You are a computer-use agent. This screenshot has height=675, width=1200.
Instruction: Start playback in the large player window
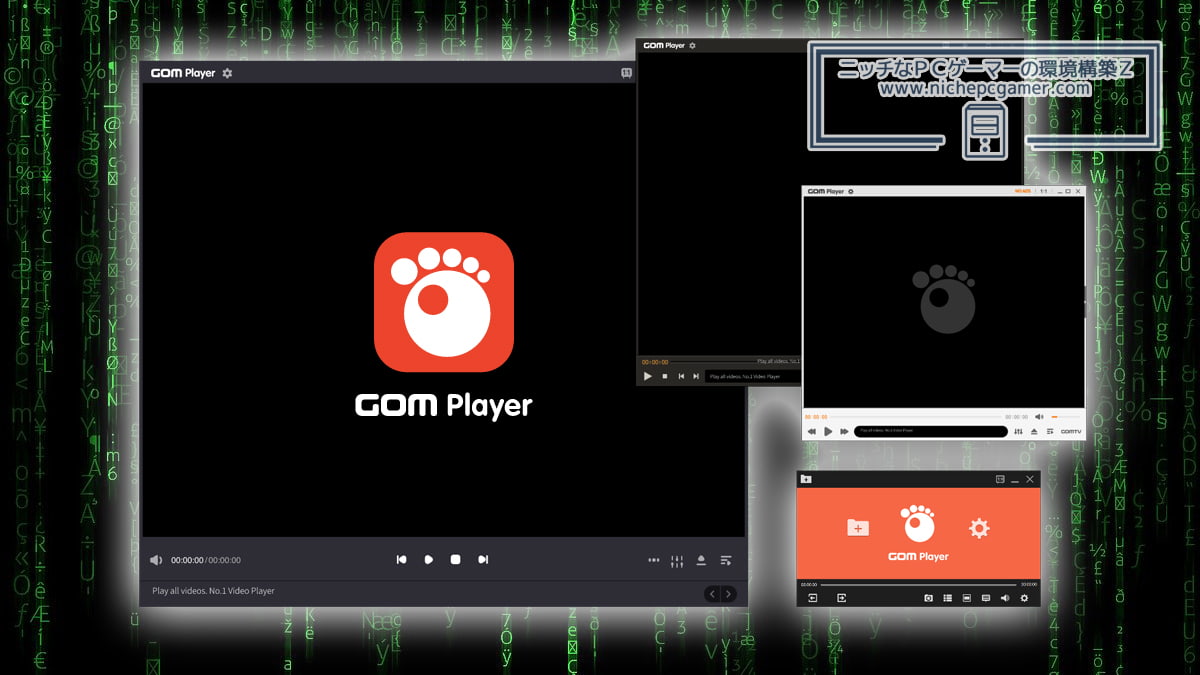click(x=428, y=560)
